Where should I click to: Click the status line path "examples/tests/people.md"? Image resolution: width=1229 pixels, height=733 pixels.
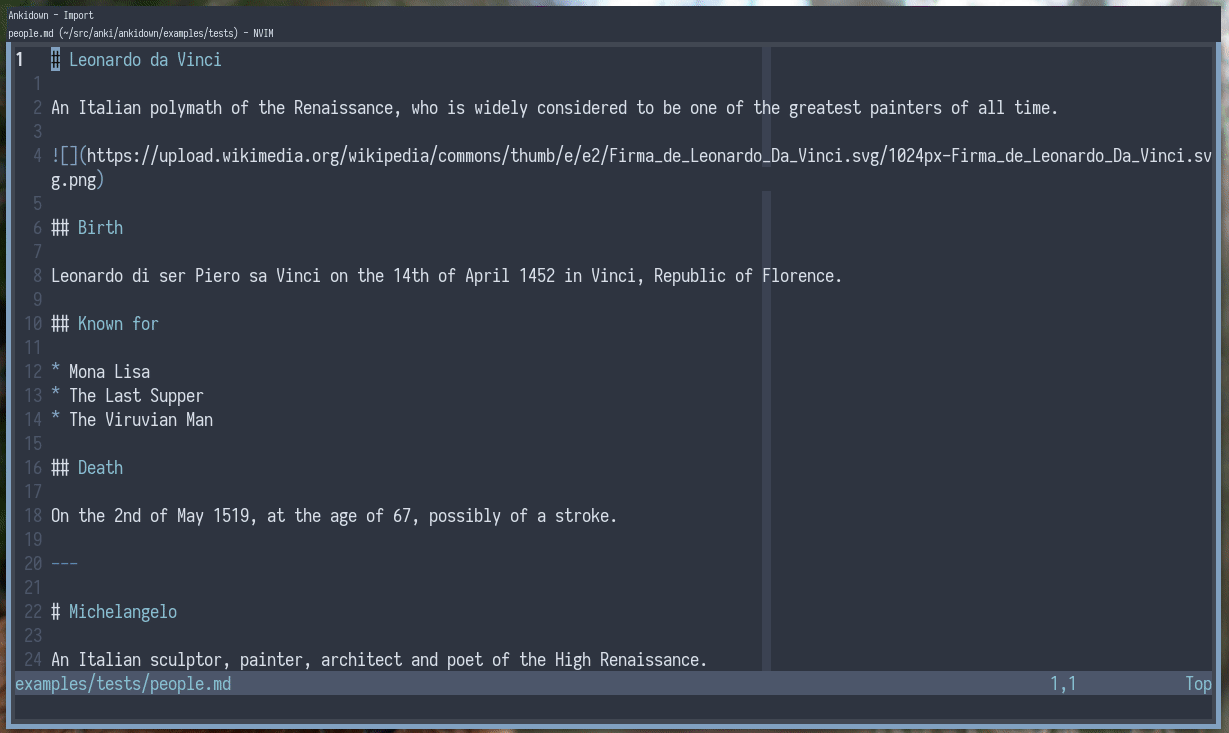tap(123, 684)
